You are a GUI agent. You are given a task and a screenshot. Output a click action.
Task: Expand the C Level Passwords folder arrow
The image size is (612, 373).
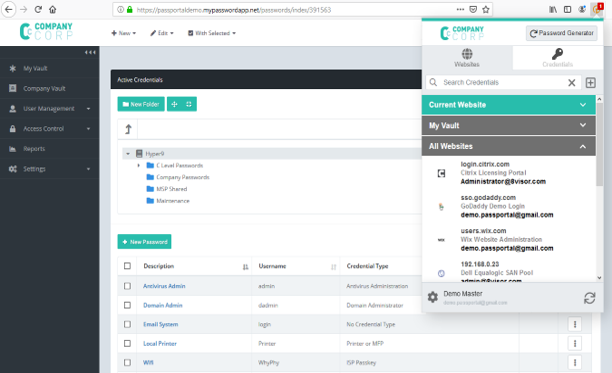tap(139, 165)
